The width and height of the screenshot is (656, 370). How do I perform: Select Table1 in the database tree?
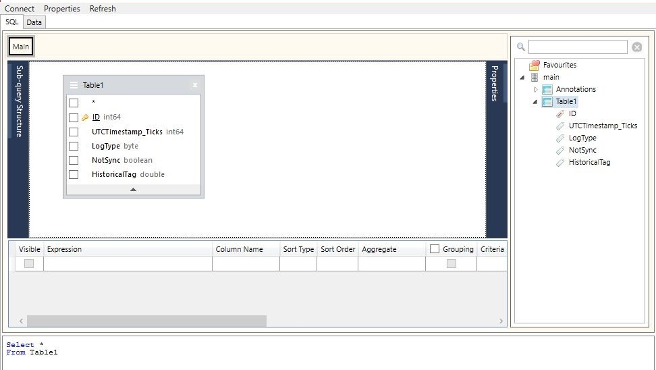point(566,101)
